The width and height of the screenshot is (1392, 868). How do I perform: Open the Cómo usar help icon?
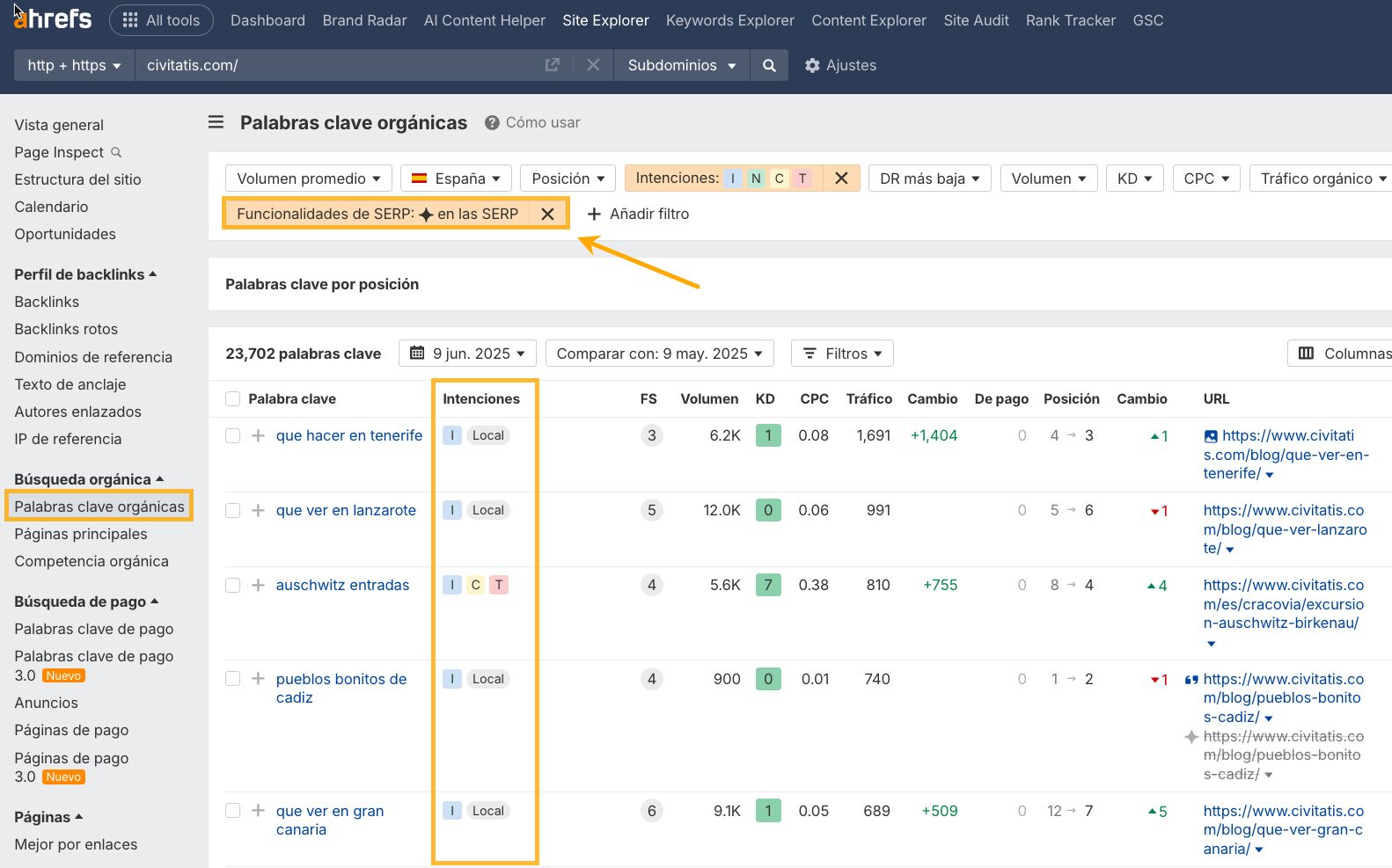[x=492, y=122]
